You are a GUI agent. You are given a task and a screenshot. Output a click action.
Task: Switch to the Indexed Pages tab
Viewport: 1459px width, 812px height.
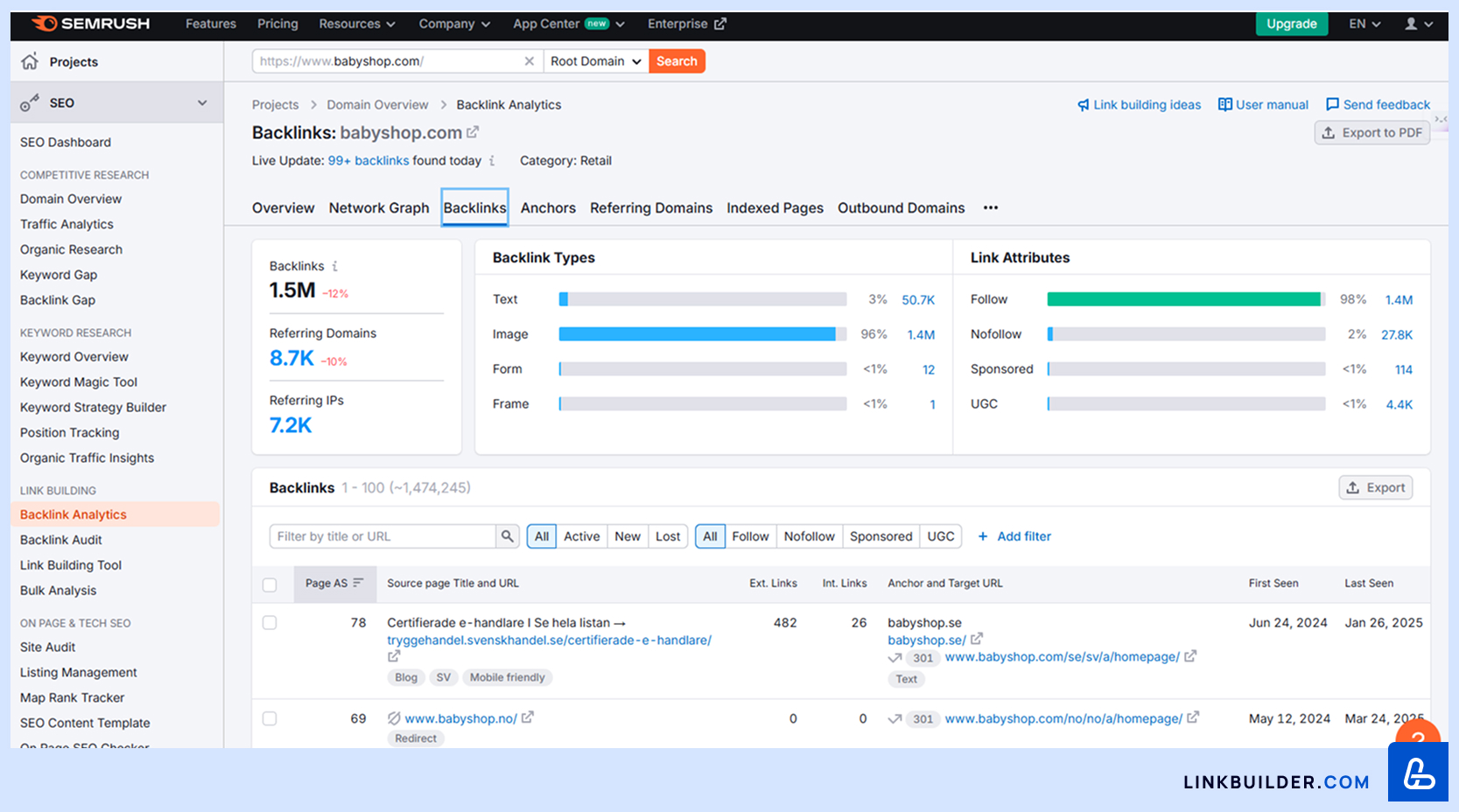click(775, 208)
